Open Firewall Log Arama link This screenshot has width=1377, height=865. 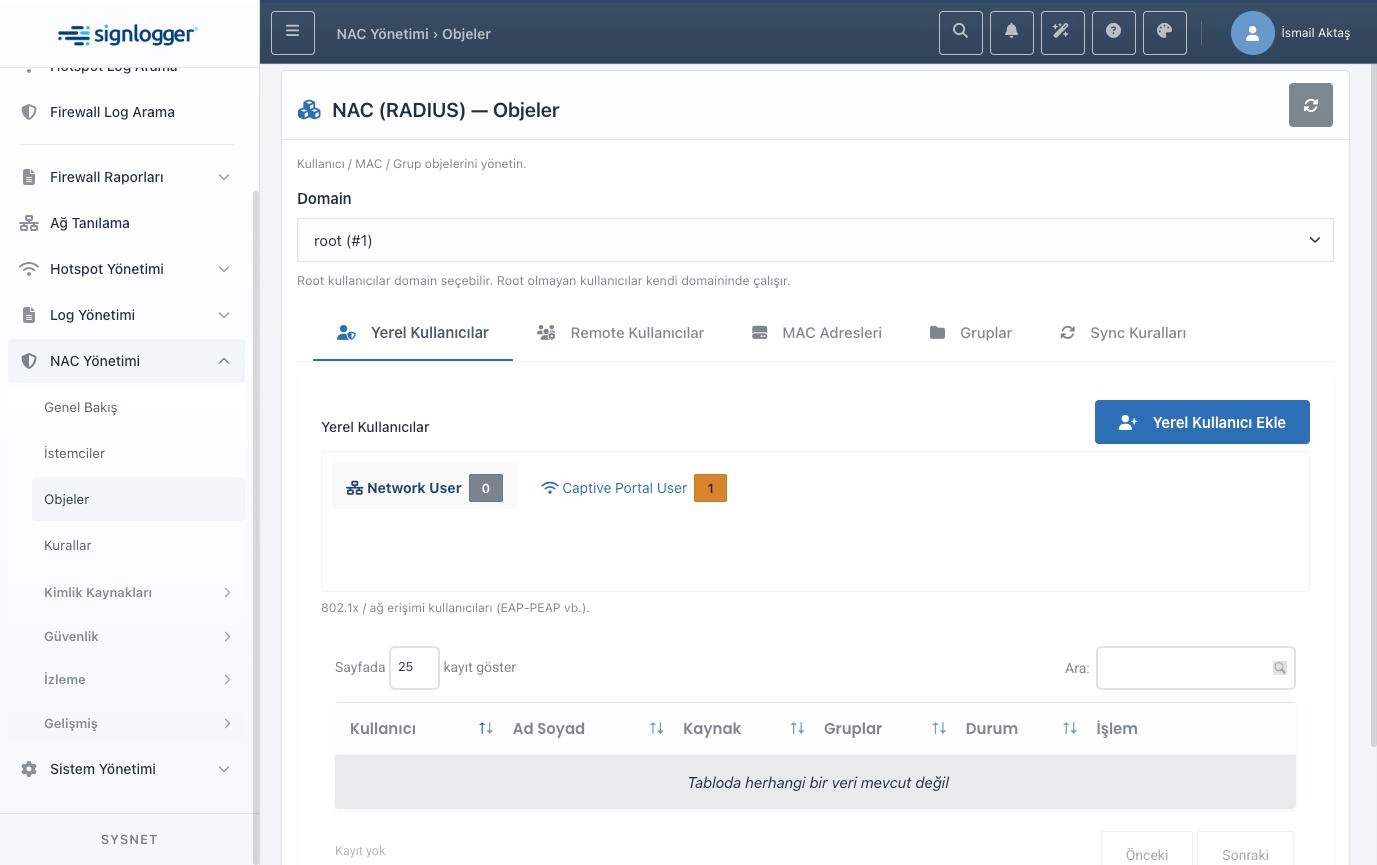click(126, 112)
